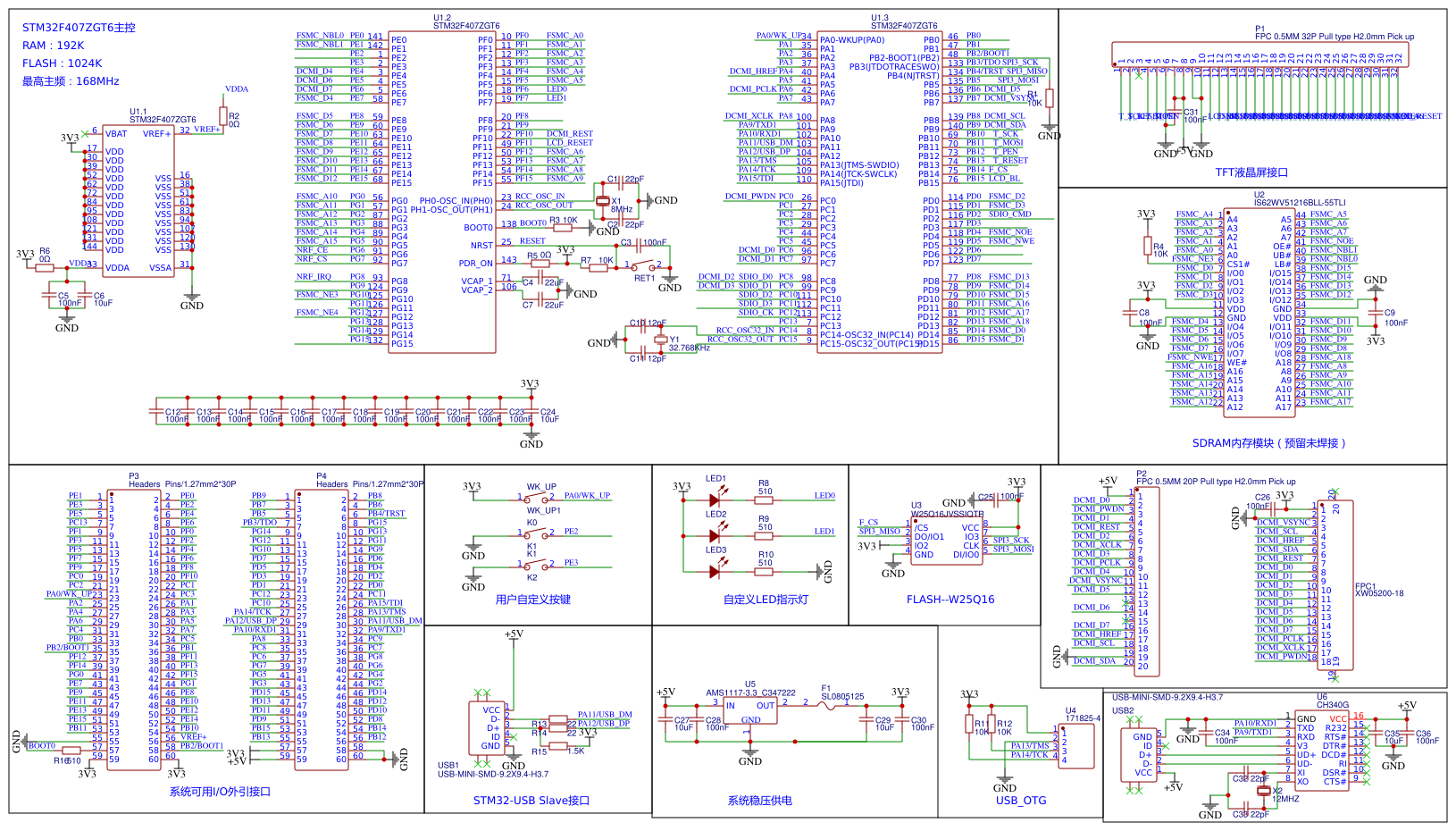This screenshot has width=1456, height=831.
Task: Select the X1 8MHz crystal symbol
Action: click(603, 201)
